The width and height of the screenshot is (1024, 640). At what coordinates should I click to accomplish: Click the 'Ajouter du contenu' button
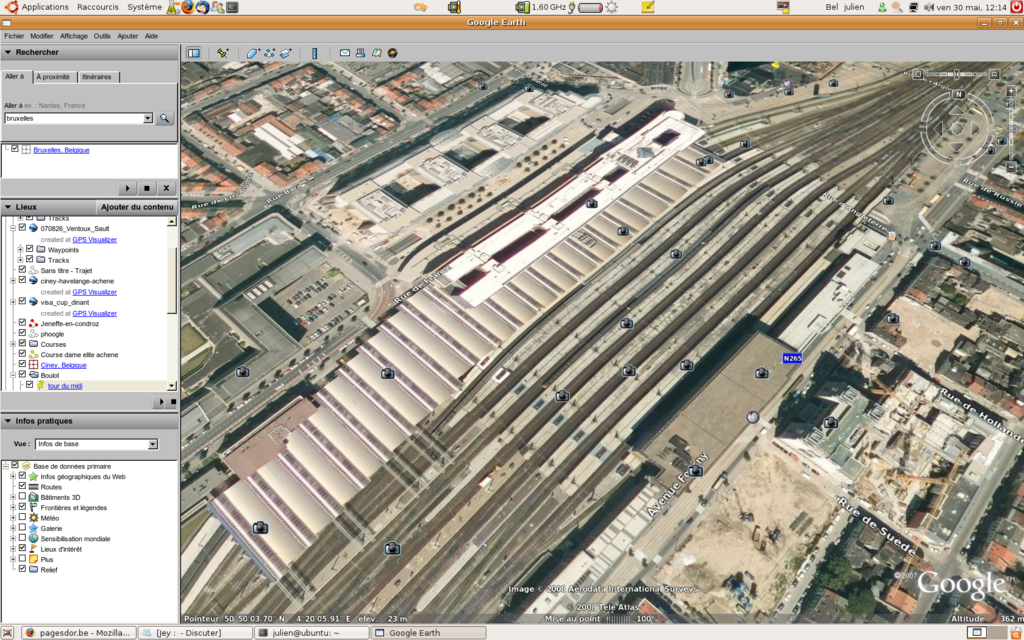coord(137,207)
